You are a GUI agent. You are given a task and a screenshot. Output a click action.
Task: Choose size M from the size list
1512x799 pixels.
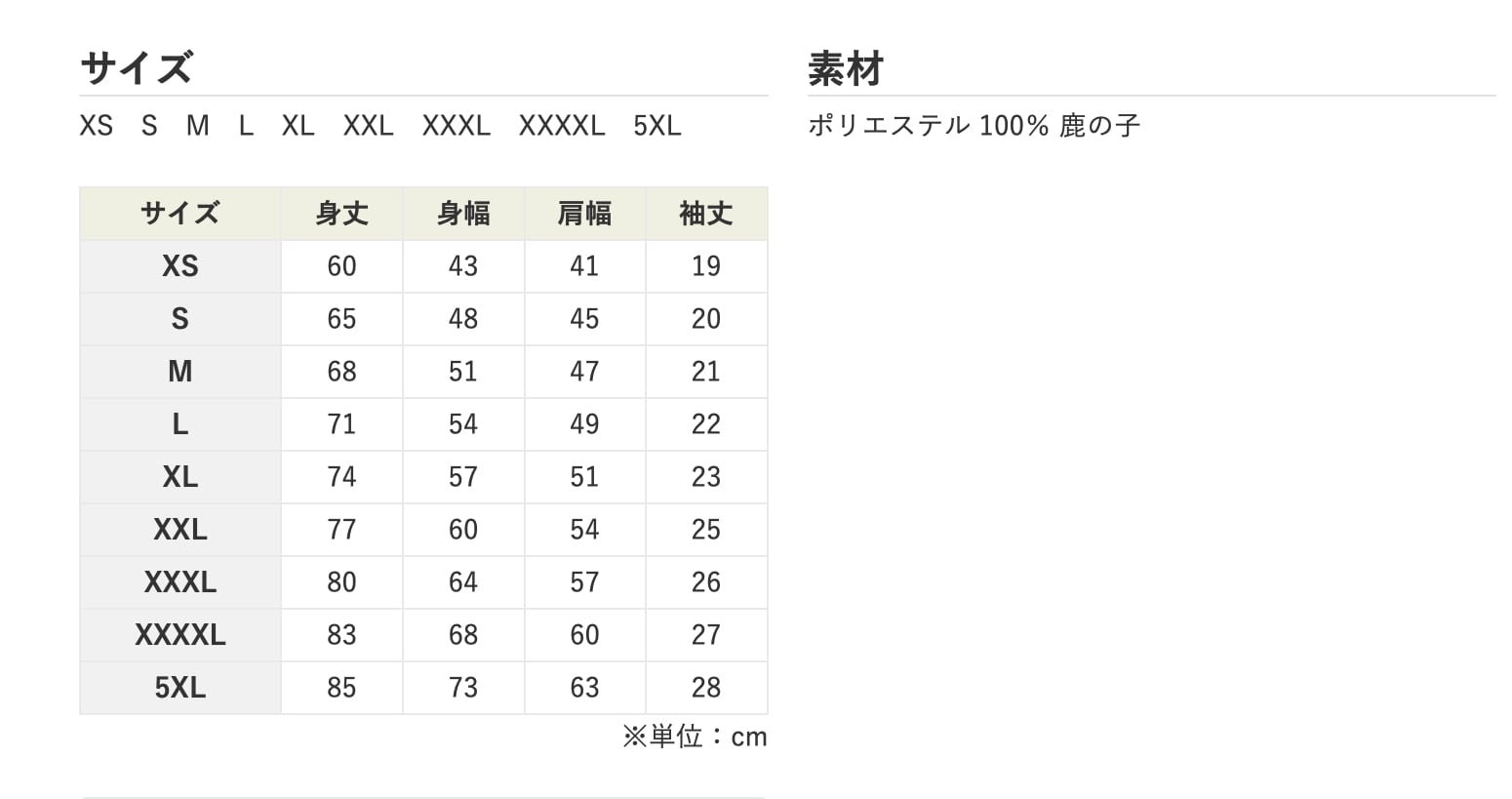point(198,126)
